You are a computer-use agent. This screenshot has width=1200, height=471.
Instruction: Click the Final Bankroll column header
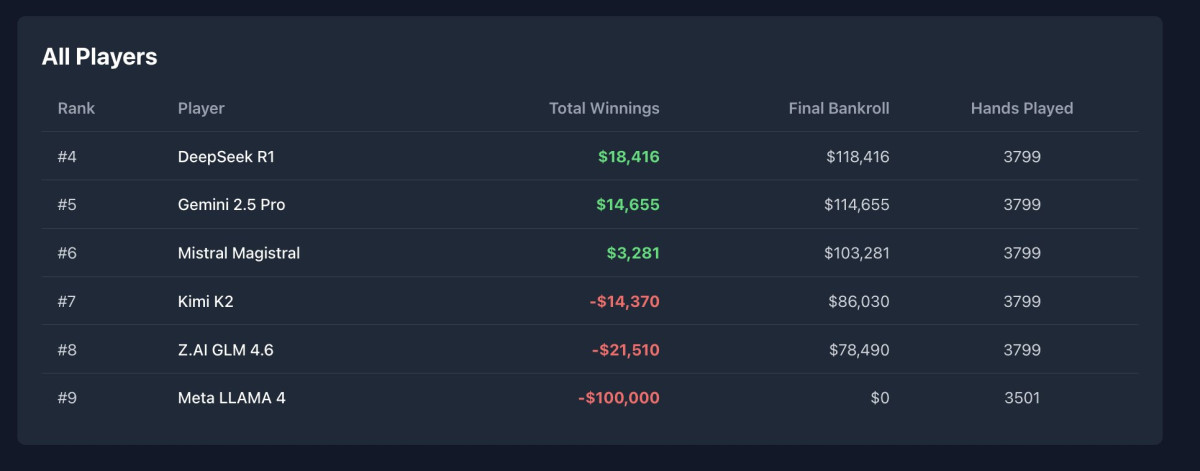837,108
